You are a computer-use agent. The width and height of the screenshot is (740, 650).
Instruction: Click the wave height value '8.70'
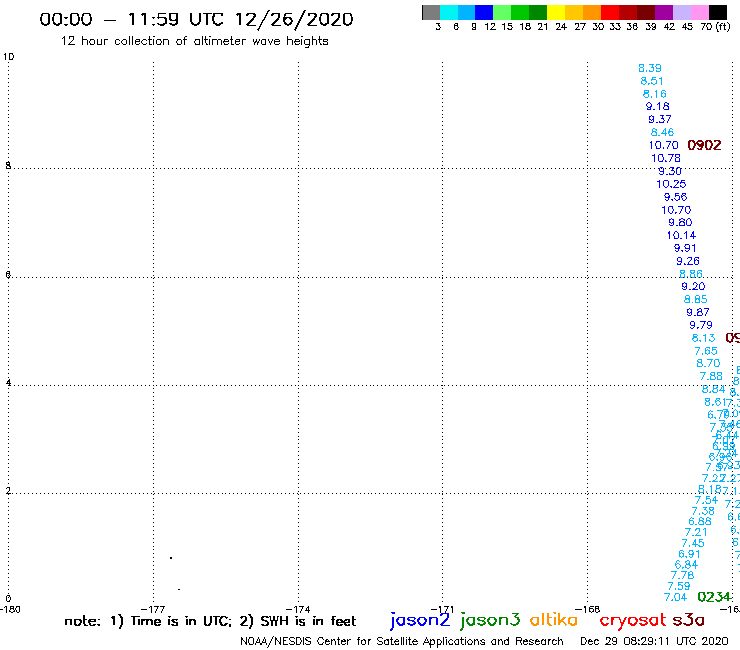tap(708, 363)
